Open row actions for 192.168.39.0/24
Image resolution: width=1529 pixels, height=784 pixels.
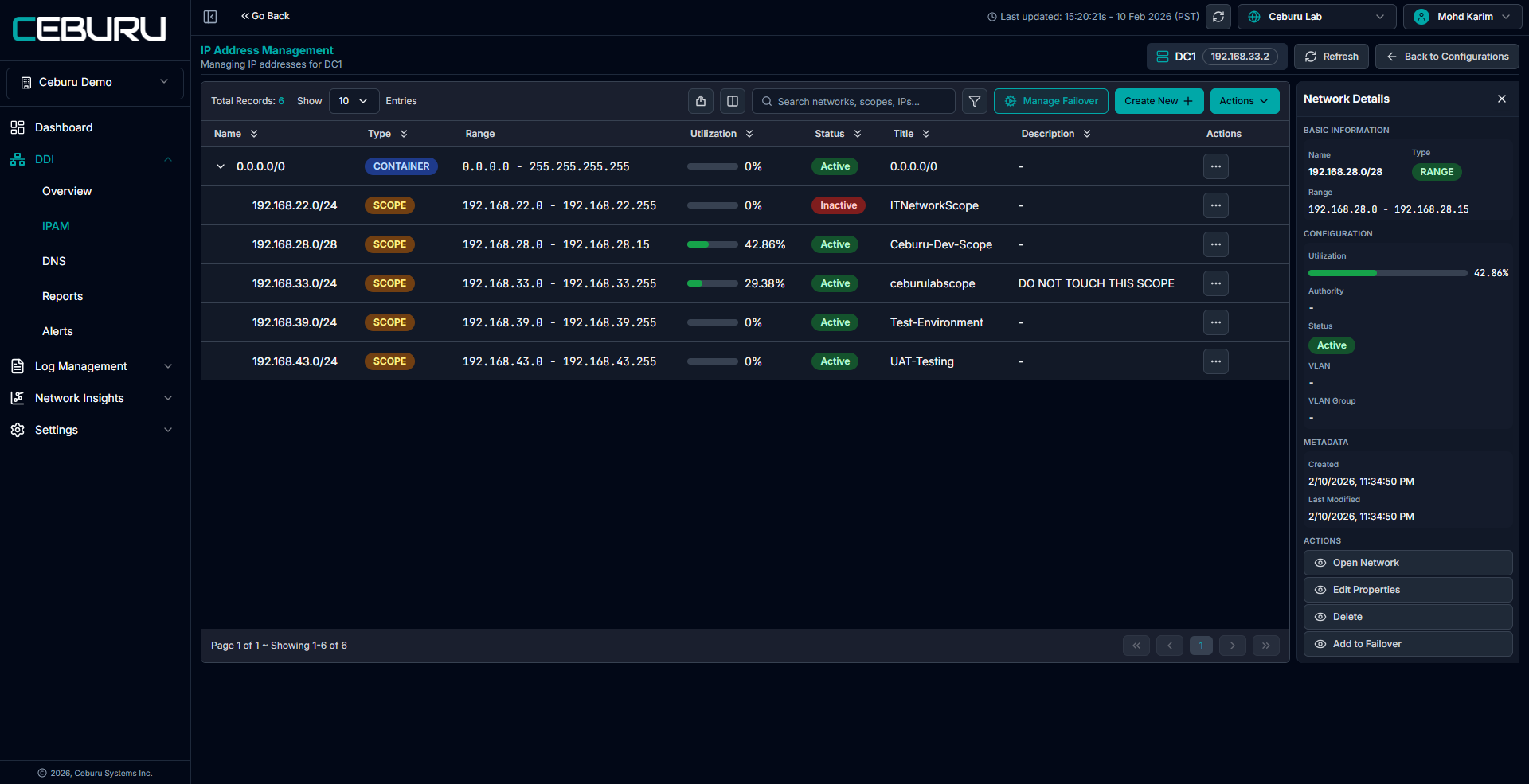[1216, 322]
